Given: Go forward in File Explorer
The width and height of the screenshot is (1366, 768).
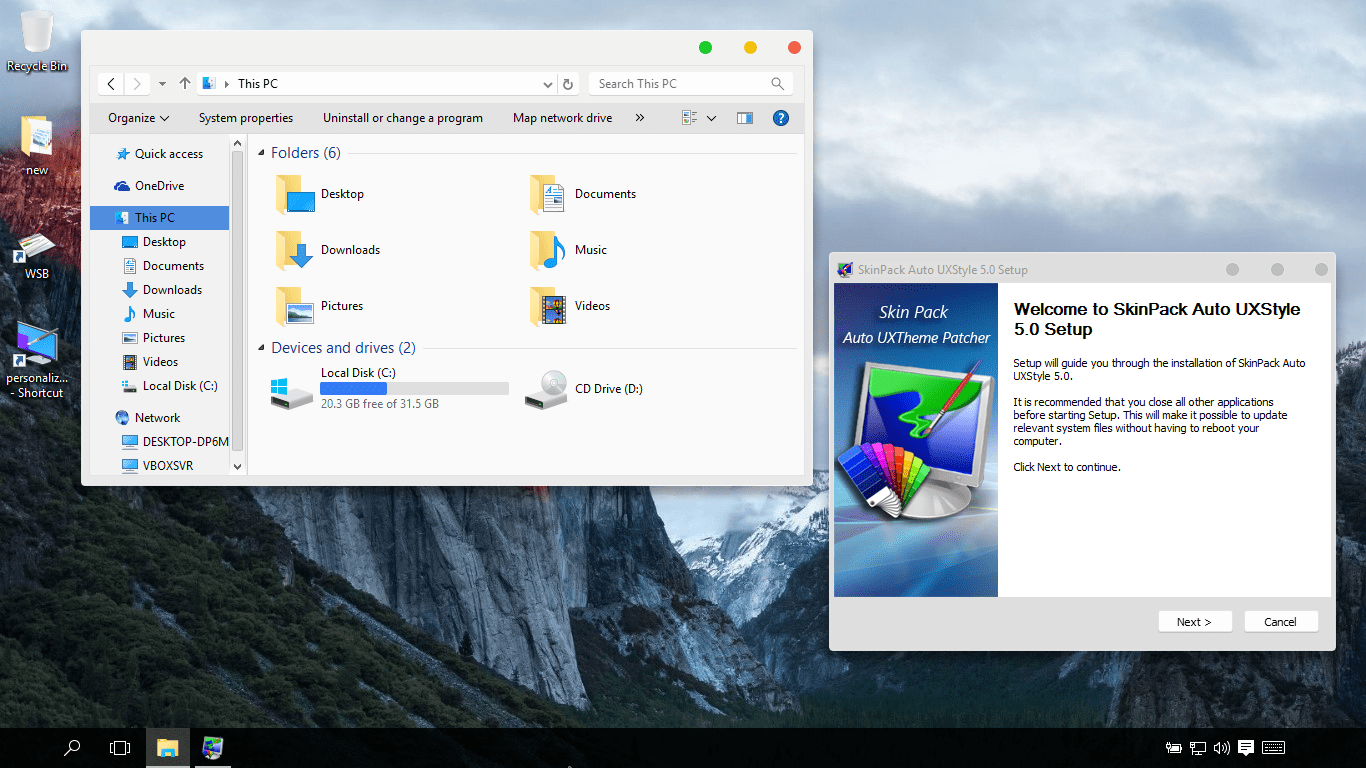Looking at the screenshot, I should tap(138, 84).
